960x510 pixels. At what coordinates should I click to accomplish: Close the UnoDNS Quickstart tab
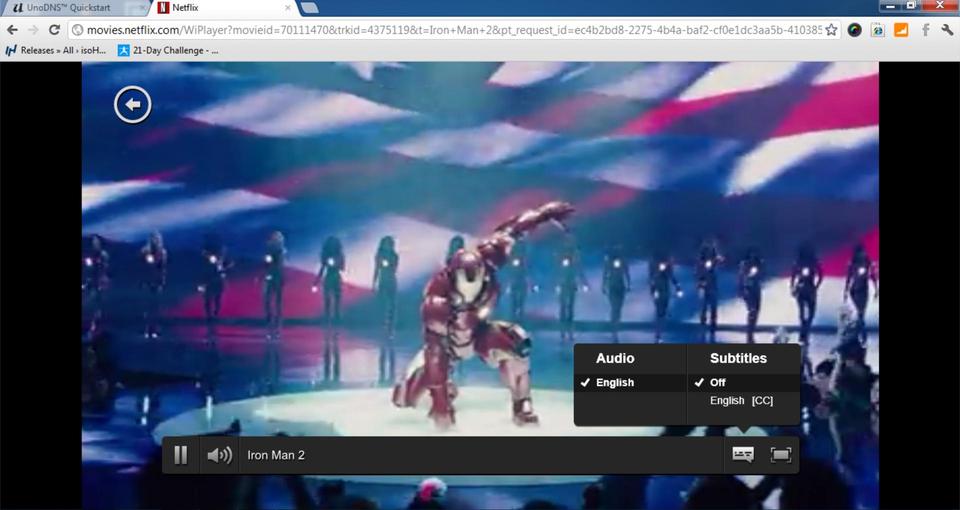coord(142,8)
